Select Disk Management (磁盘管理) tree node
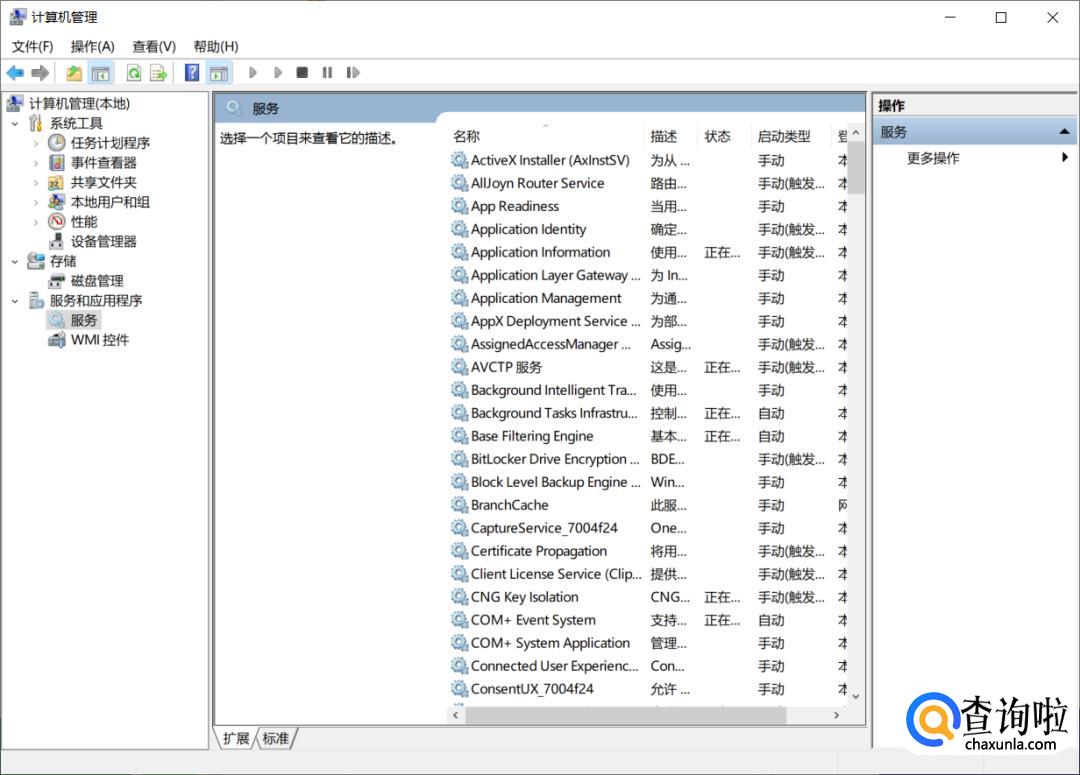Image resolution: width=1080 pixels, height=775 pixels. [96, 281]
